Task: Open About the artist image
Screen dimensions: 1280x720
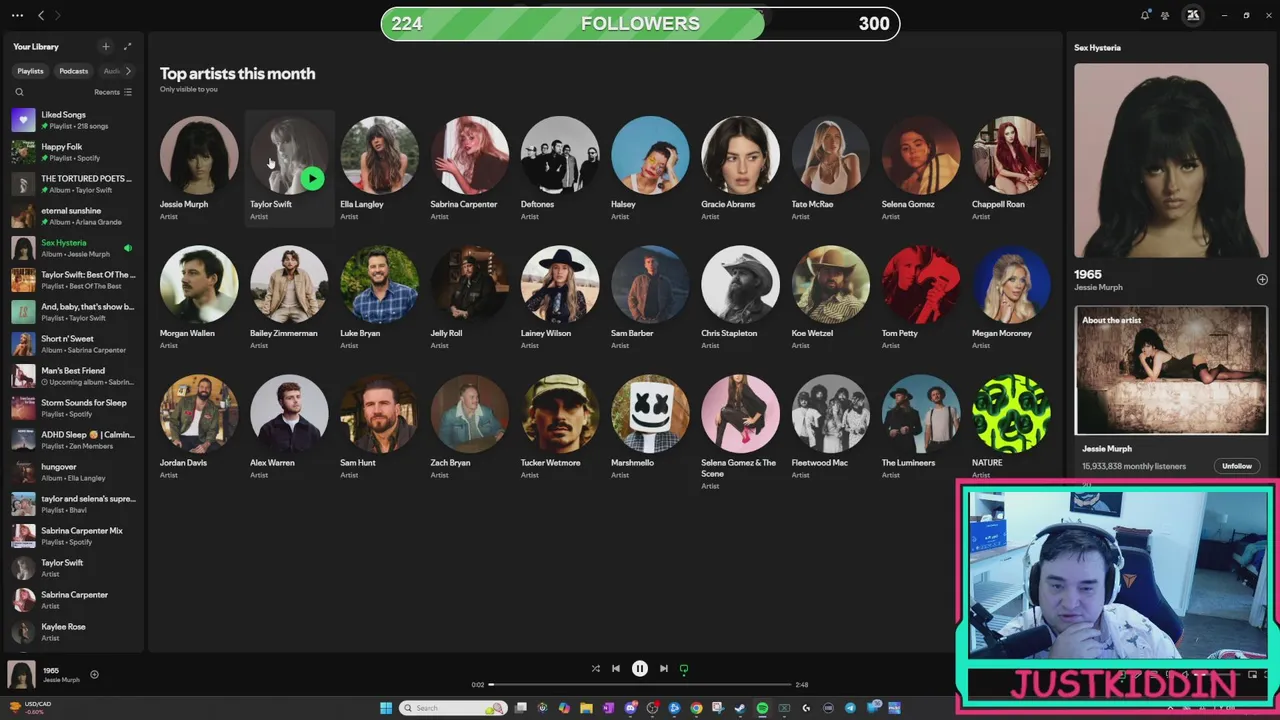Action: (x=1171, y=370)
